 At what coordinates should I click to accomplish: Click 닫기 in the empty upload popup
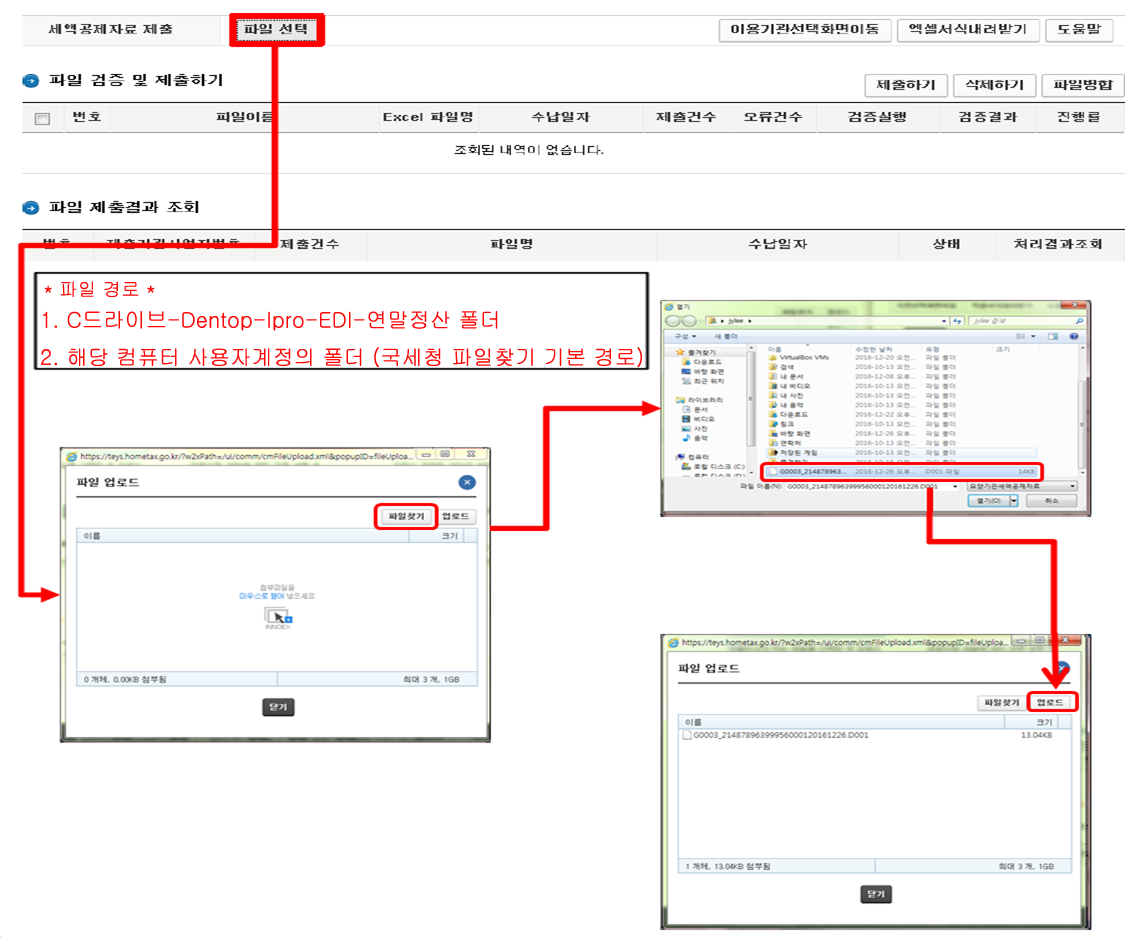[278, 707]
